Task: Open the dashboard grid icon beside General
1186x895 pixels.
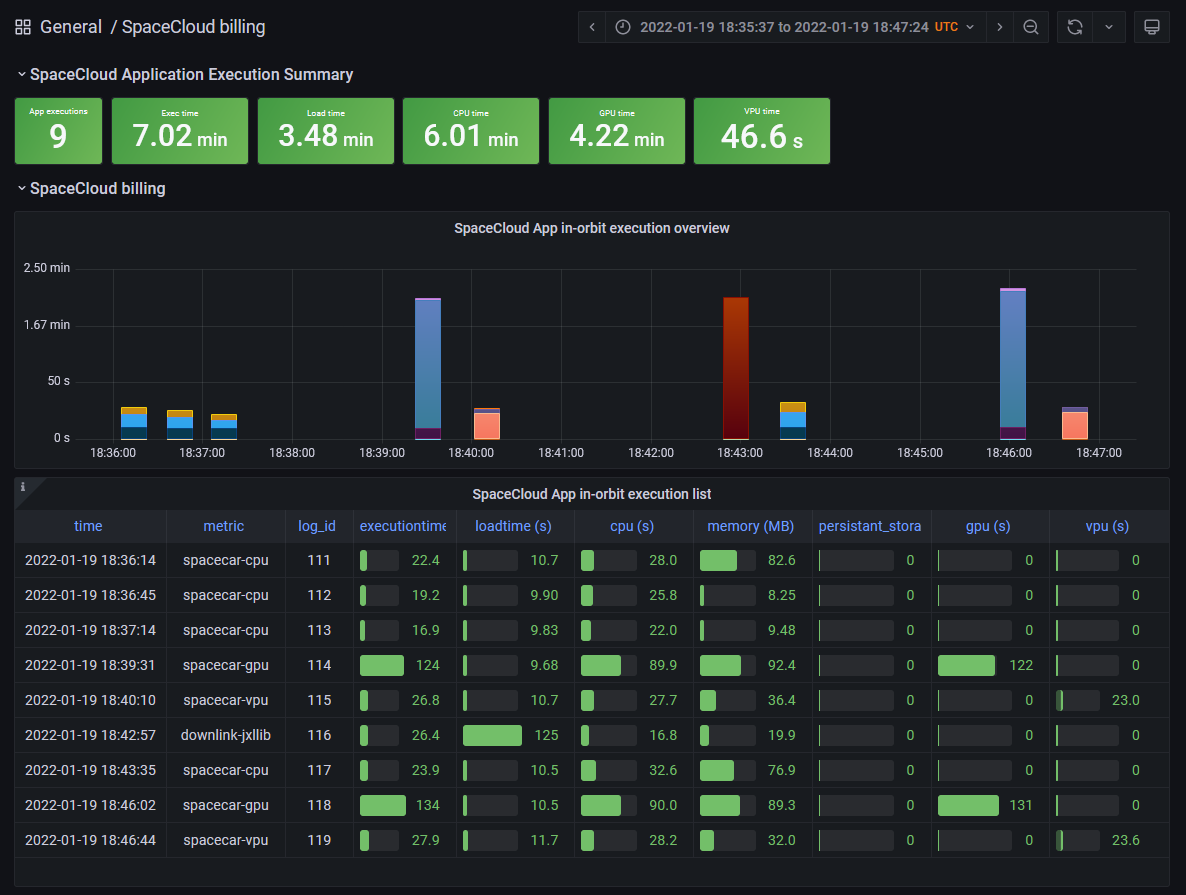Action: [x=23, y=27]
